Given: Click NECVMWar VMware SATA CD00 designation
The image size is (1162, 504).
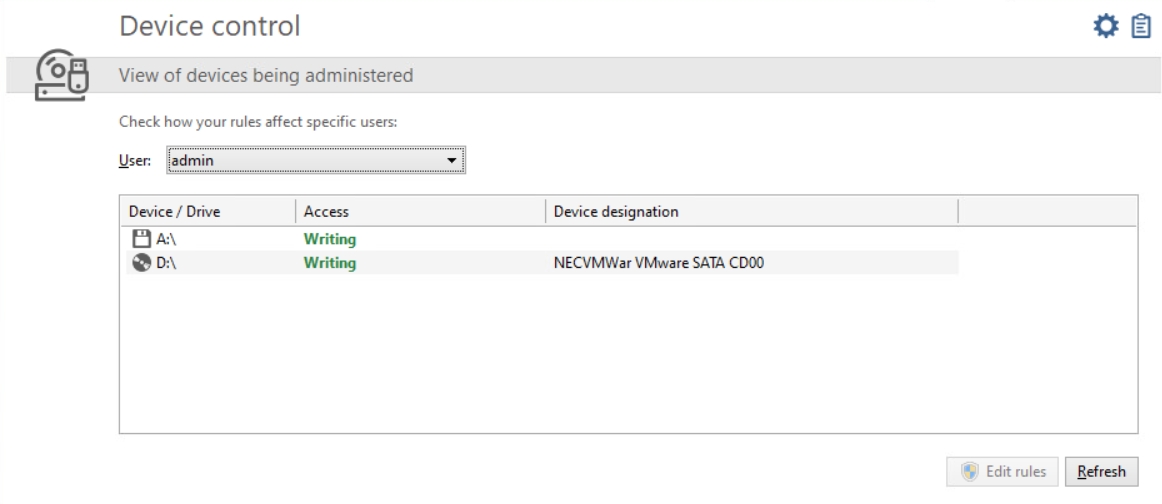Looking at the screenshot, I should 659,263.
